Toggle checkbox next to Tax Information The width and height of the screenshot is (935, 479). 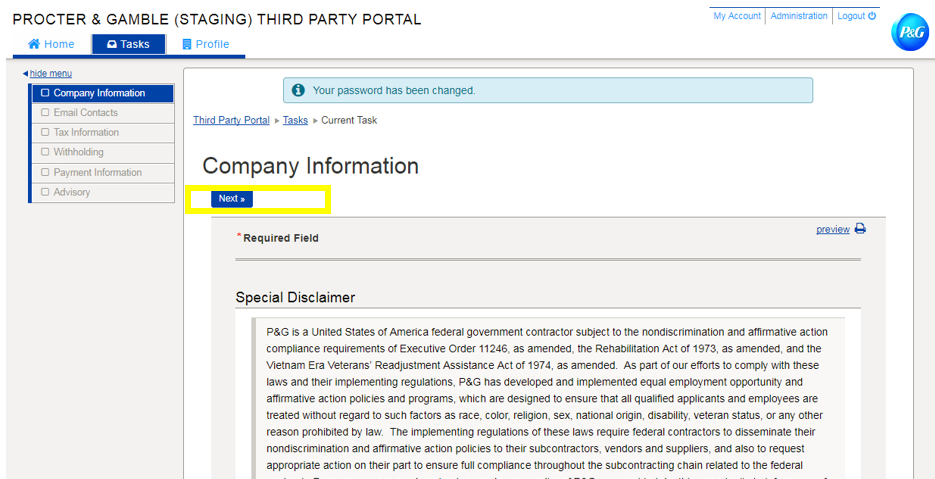(x=45, y=132)
